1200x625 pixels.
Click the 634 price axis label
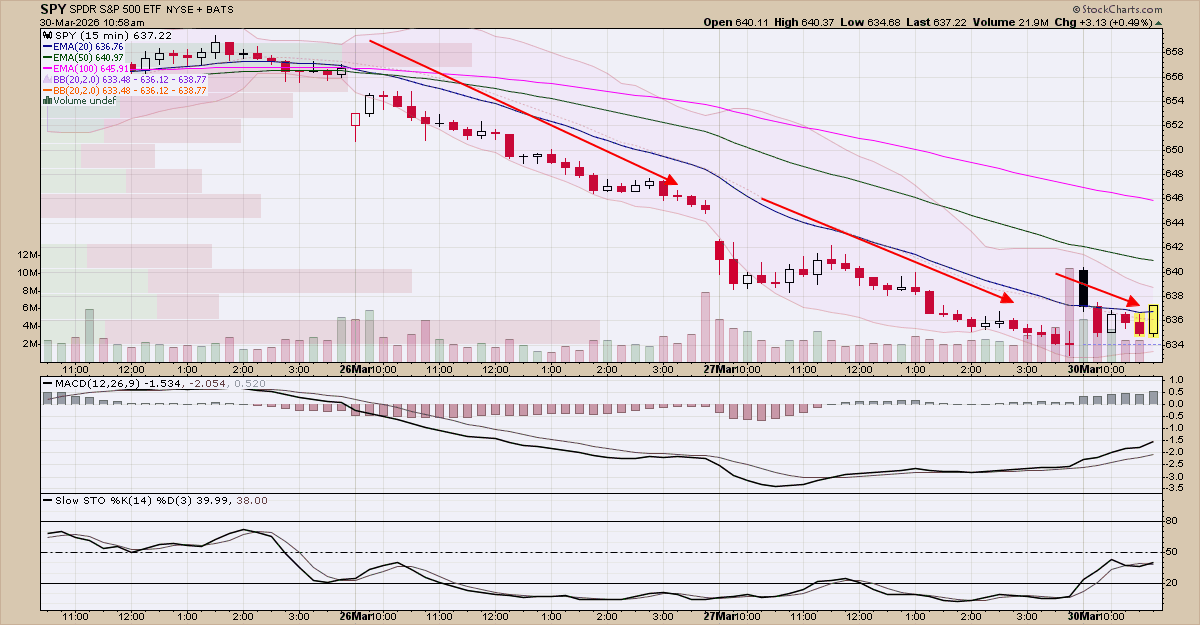1174,345
